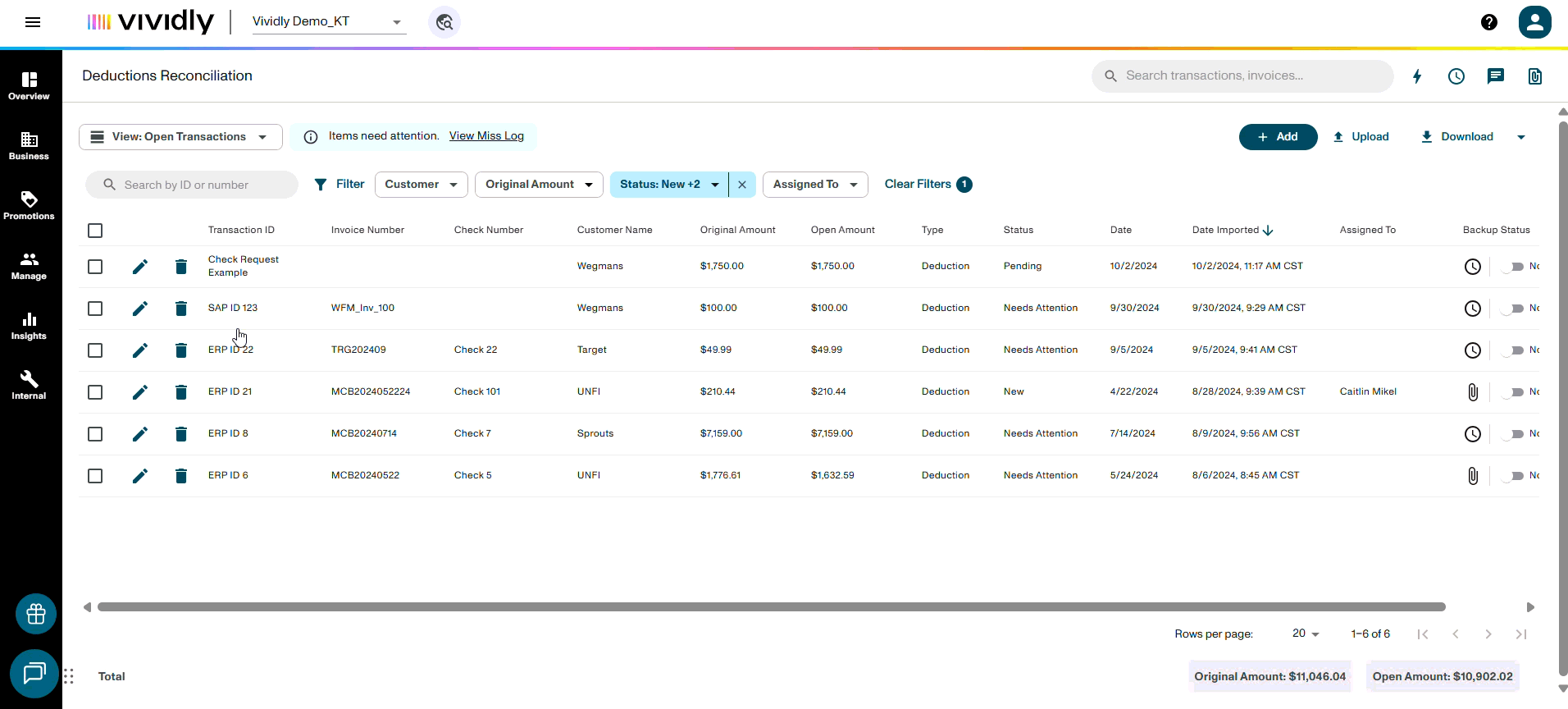
Task: Edit the SAP ID 123 transaction
Action: point(140,309)
